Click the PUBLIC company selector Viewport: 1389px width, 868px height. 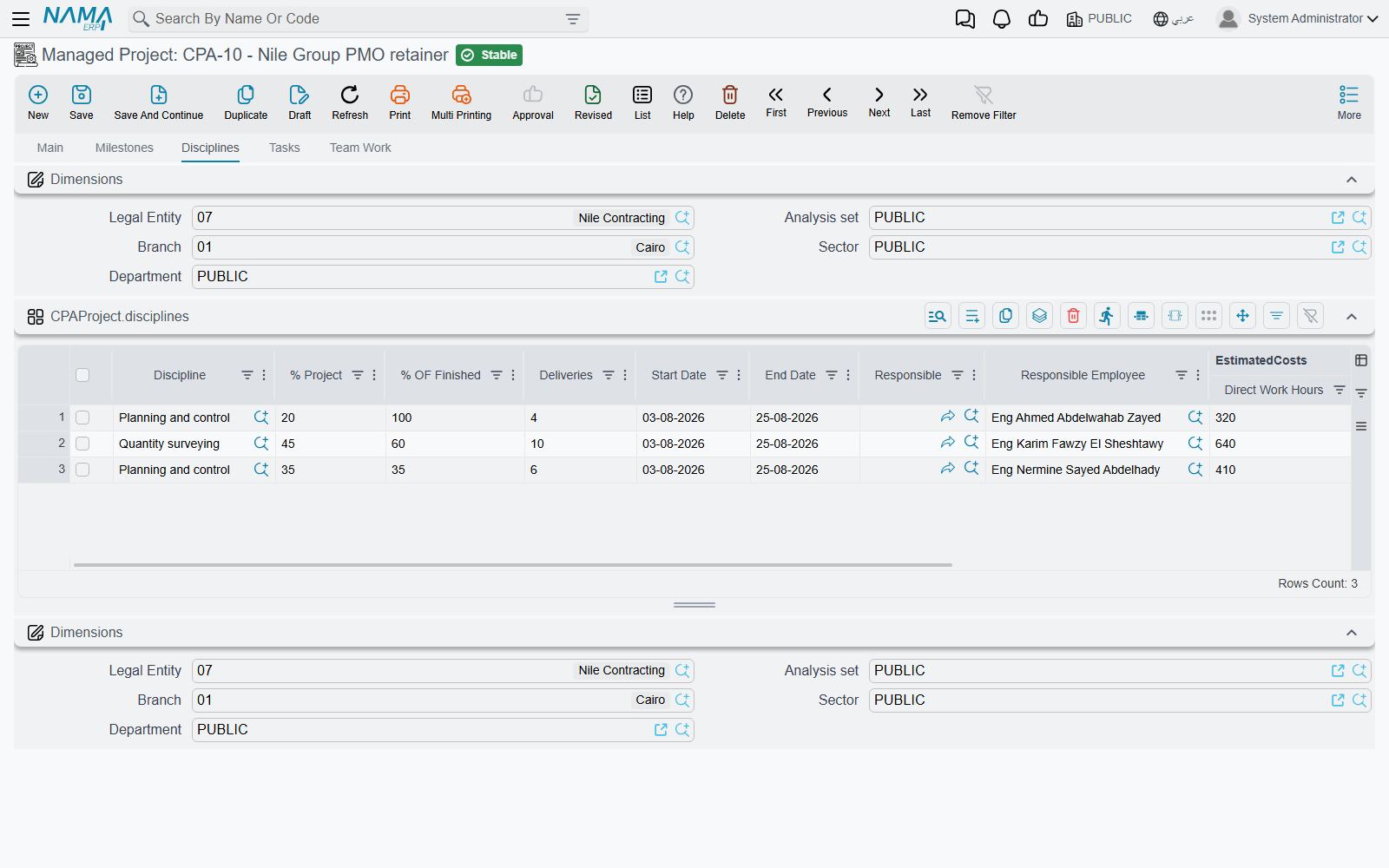(1099, 19)
